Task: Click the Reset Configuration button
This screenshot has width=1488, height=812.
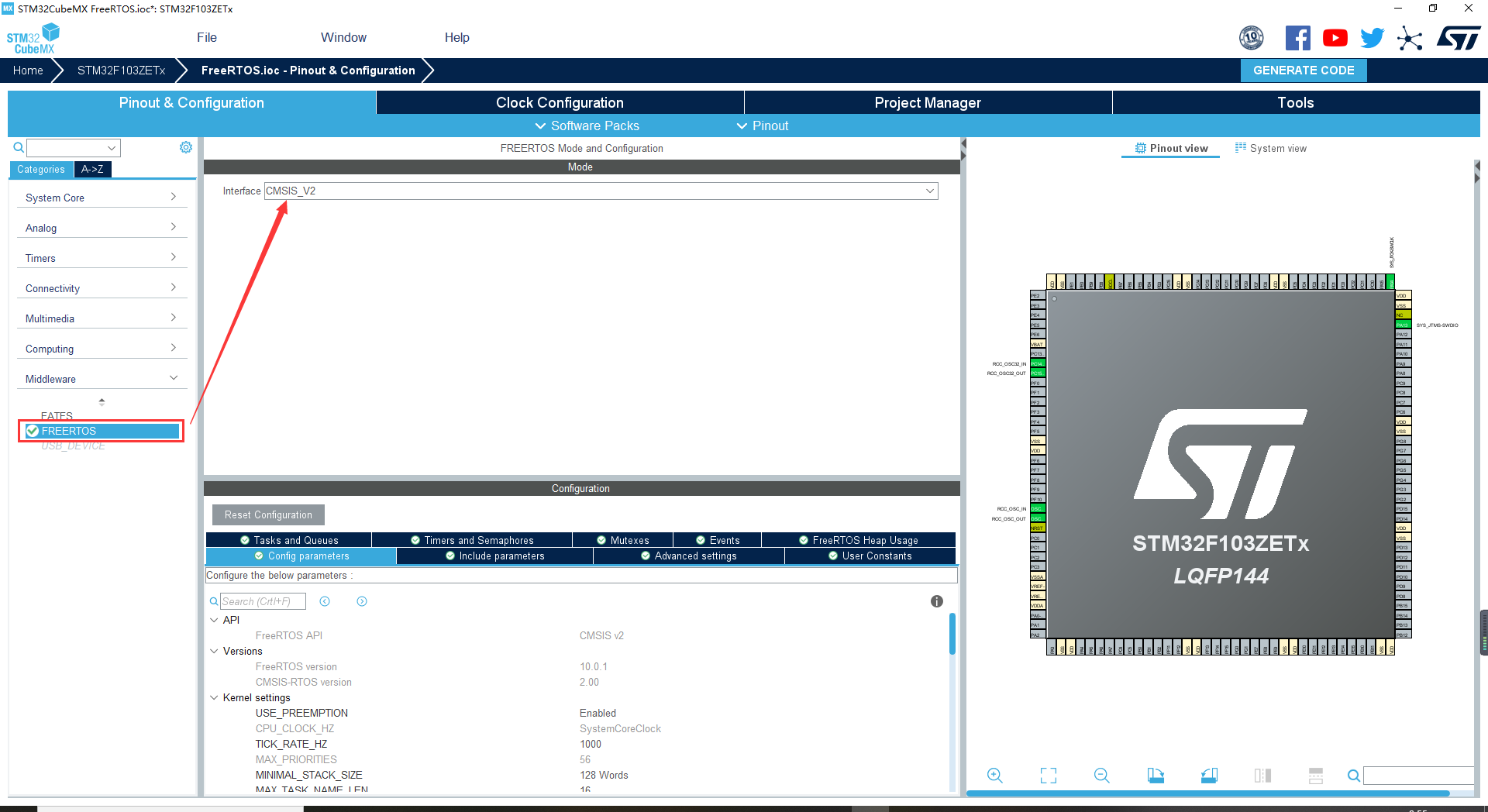Action: pyautogui.click(x=268, y=514)
